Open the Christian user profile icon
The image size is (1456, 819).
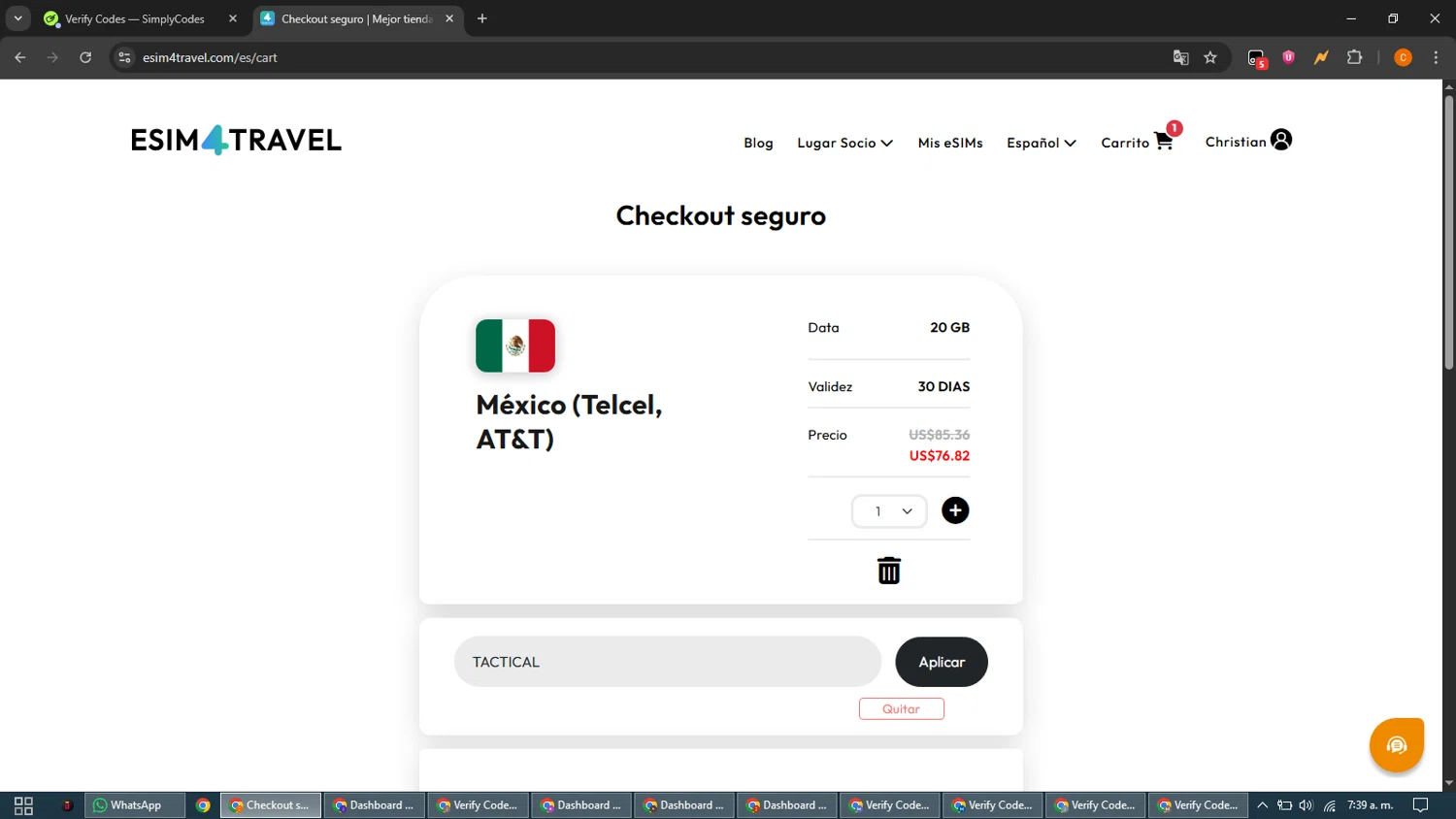(x=1281, y=140)
